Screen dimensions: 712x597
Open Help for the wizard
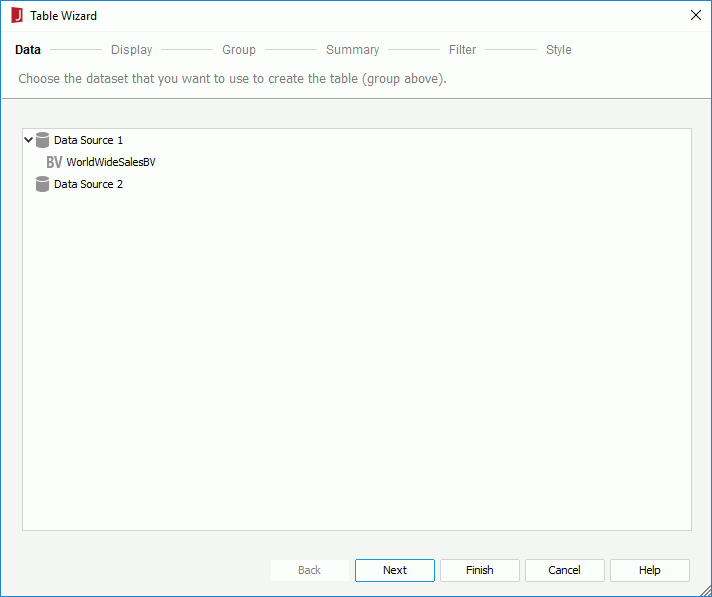pos(650,570)
